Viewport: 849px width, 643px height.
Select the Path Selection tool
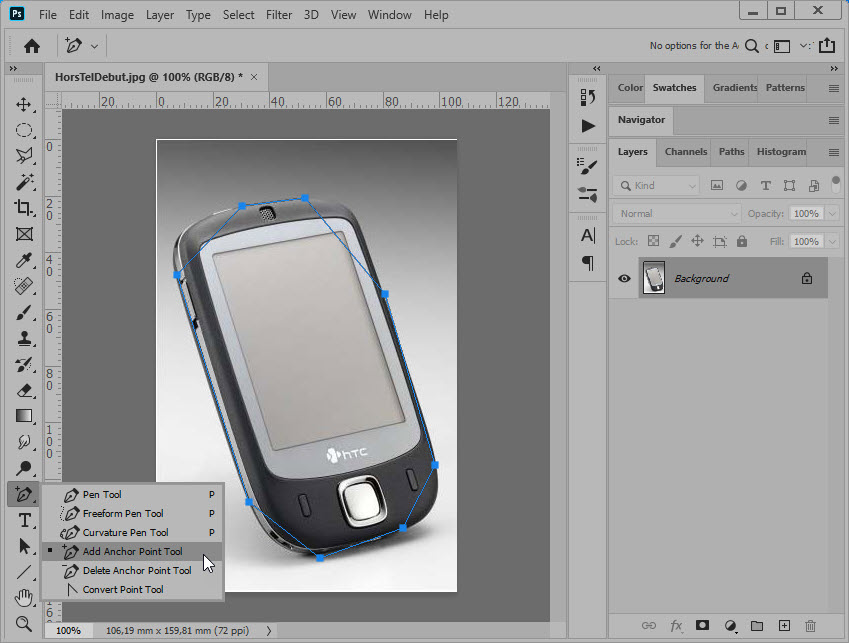tap(23, 546)
